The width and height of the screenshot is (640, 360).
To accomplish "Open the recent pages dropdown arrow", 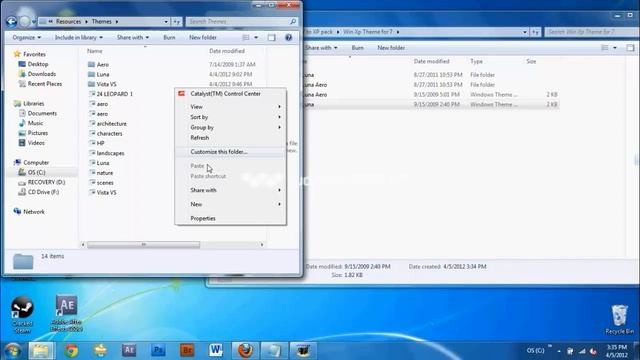I will coord(34,22).
